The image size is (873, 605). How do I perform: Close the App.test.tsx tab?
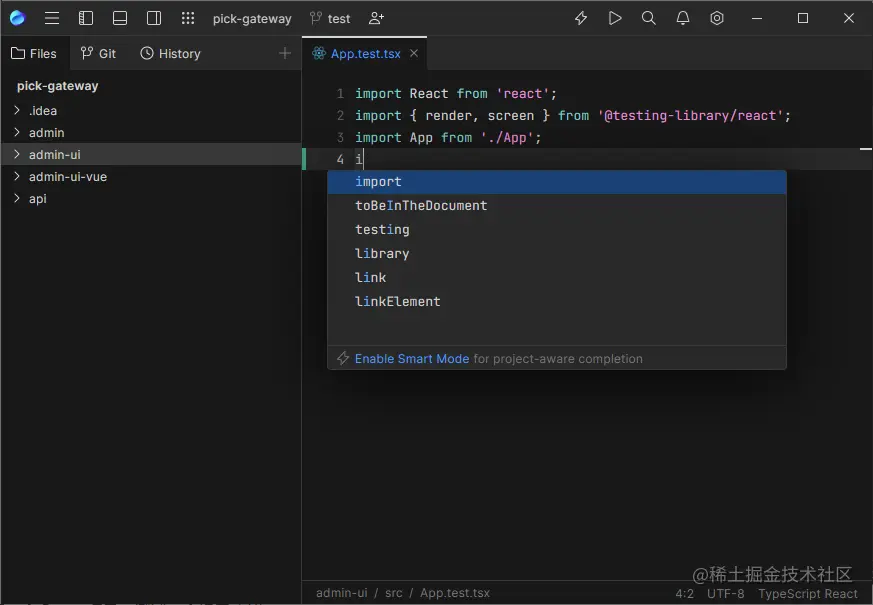click(414, 53)
